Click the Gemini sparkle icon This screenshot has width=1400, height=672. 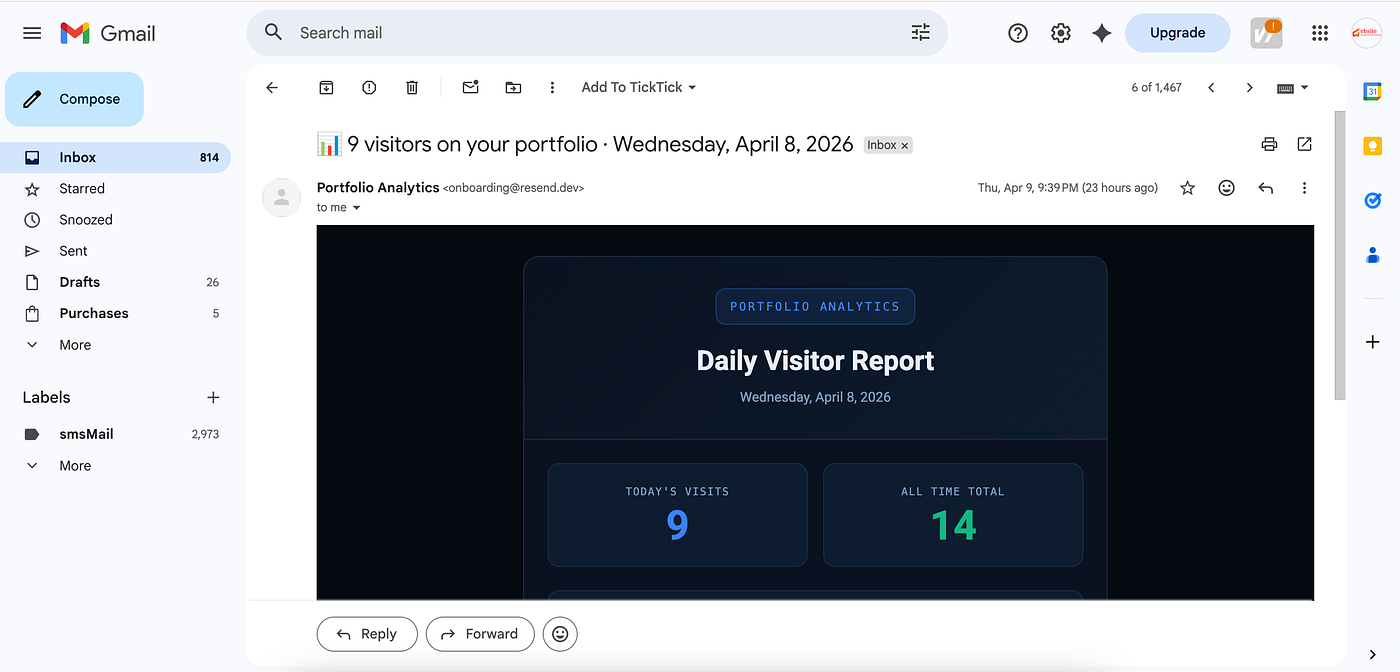(1102, 33)
